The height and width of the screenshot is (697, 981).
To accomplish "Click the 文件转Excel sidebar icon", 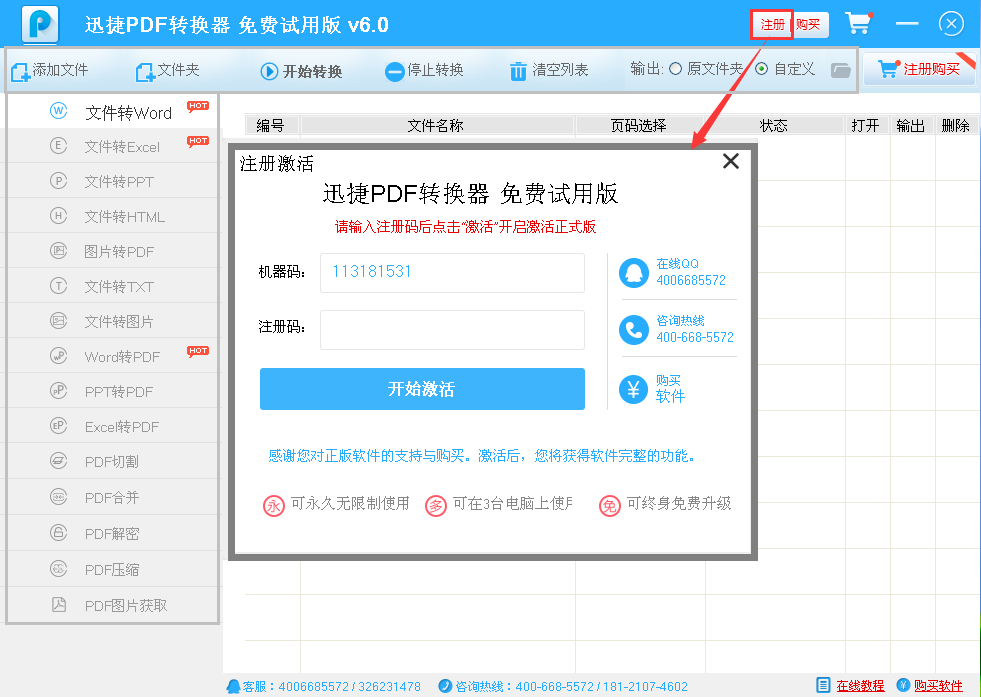I will [58, 146].
